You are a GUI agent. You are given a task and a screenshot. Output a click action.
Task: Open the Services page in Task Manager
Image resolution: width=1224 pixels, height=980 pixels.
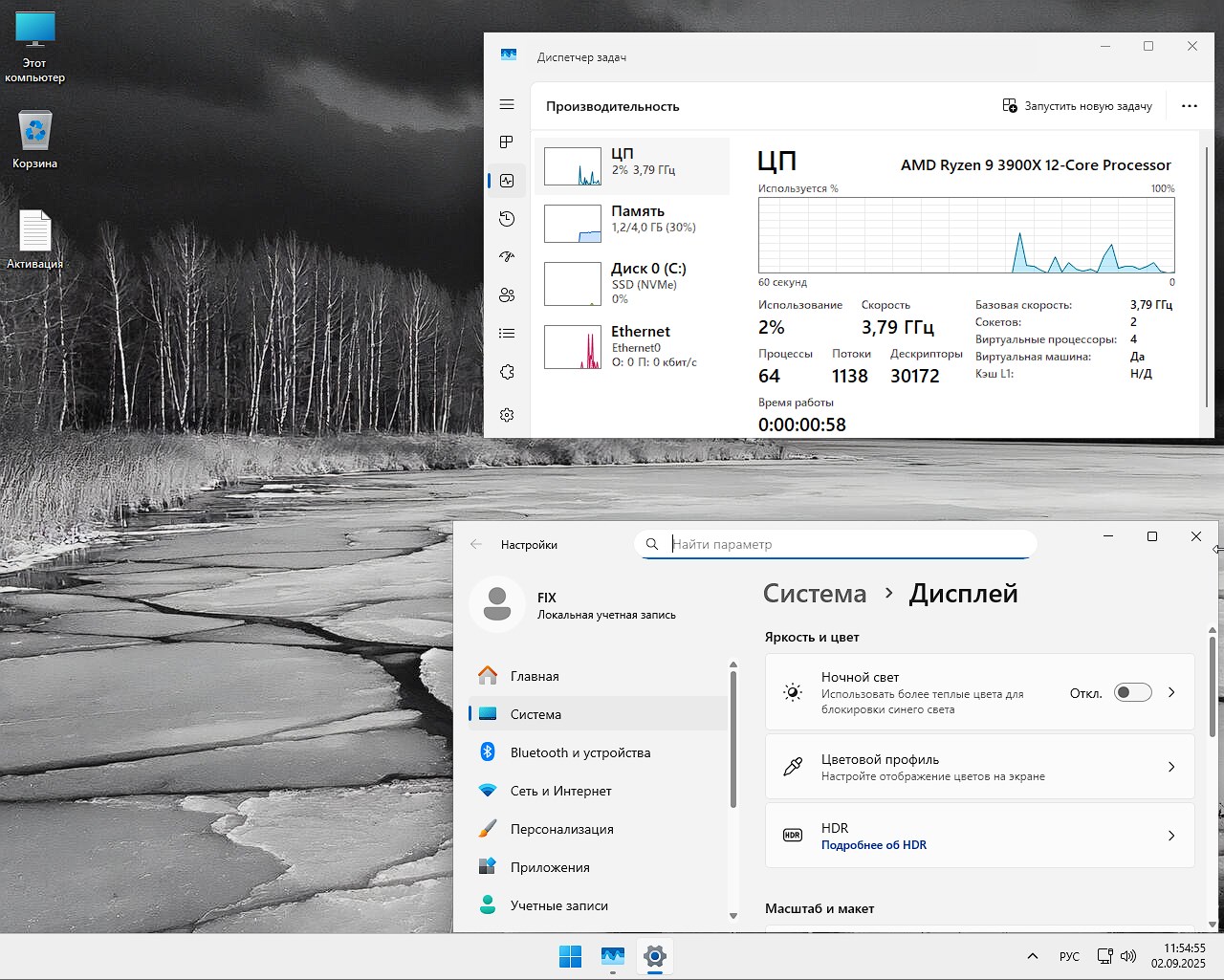pos(507,372)
